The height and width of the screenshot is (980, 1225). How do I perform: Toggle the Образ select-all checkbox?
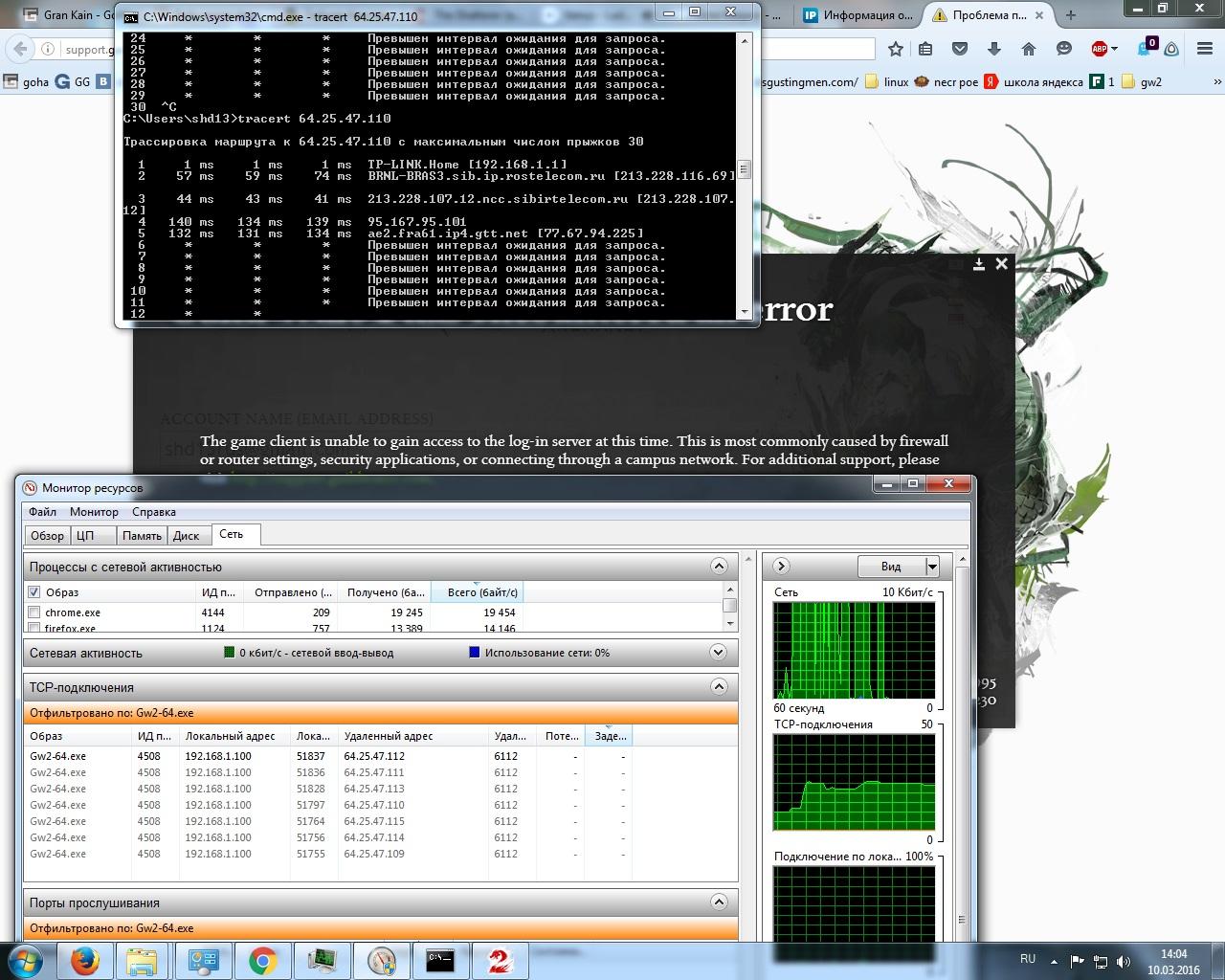(x=34, y=592)
